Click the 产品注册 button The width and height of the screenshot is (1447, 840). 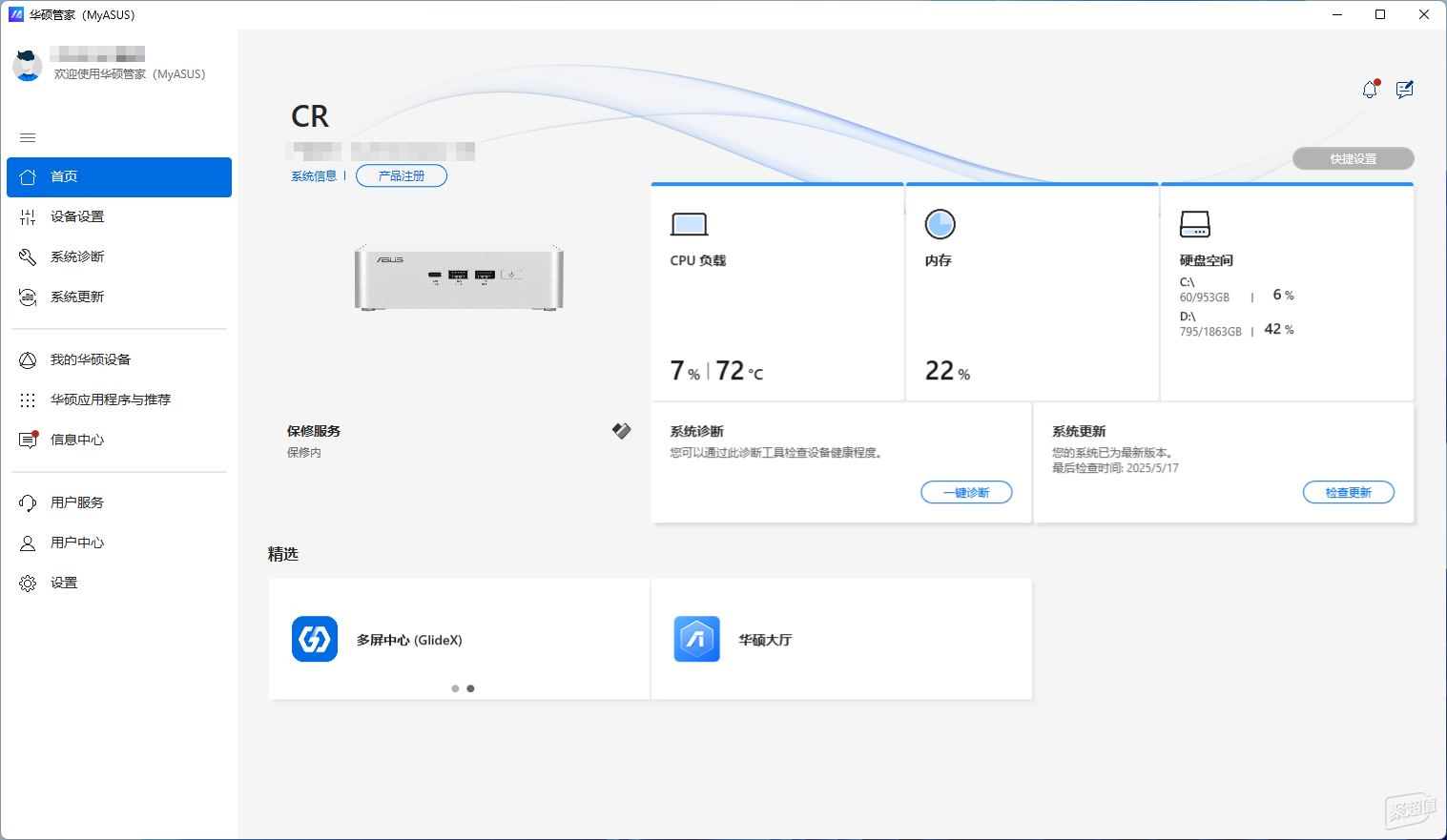(x=402, y=176)
